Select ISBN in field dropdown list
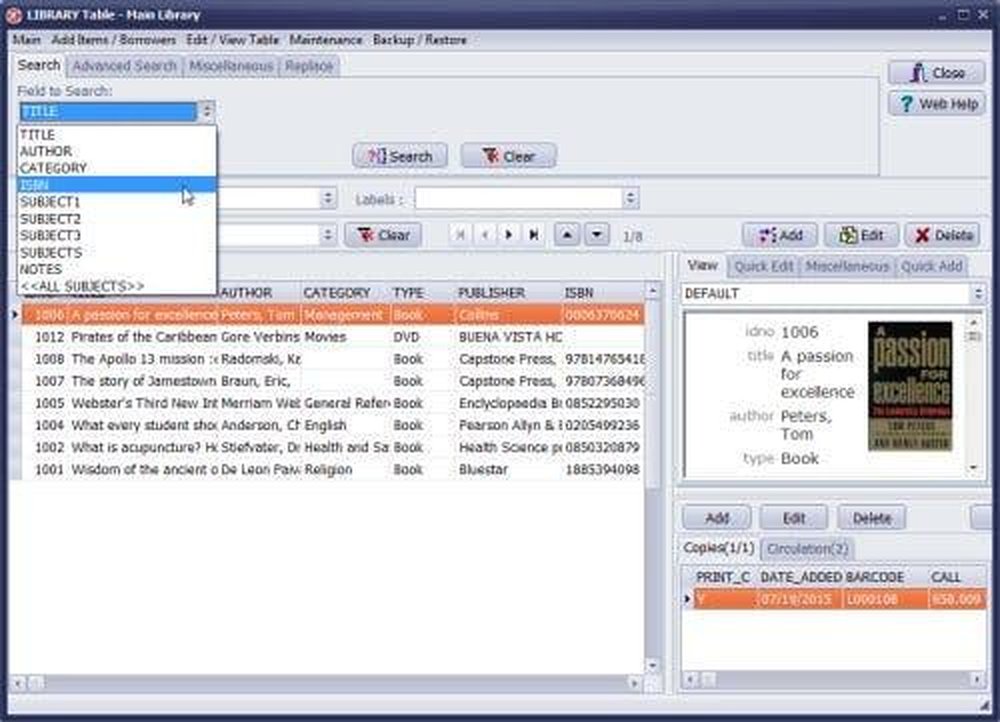Image resolution: width=1000 pixels, height=722 pixels. (x=117, y=185)
